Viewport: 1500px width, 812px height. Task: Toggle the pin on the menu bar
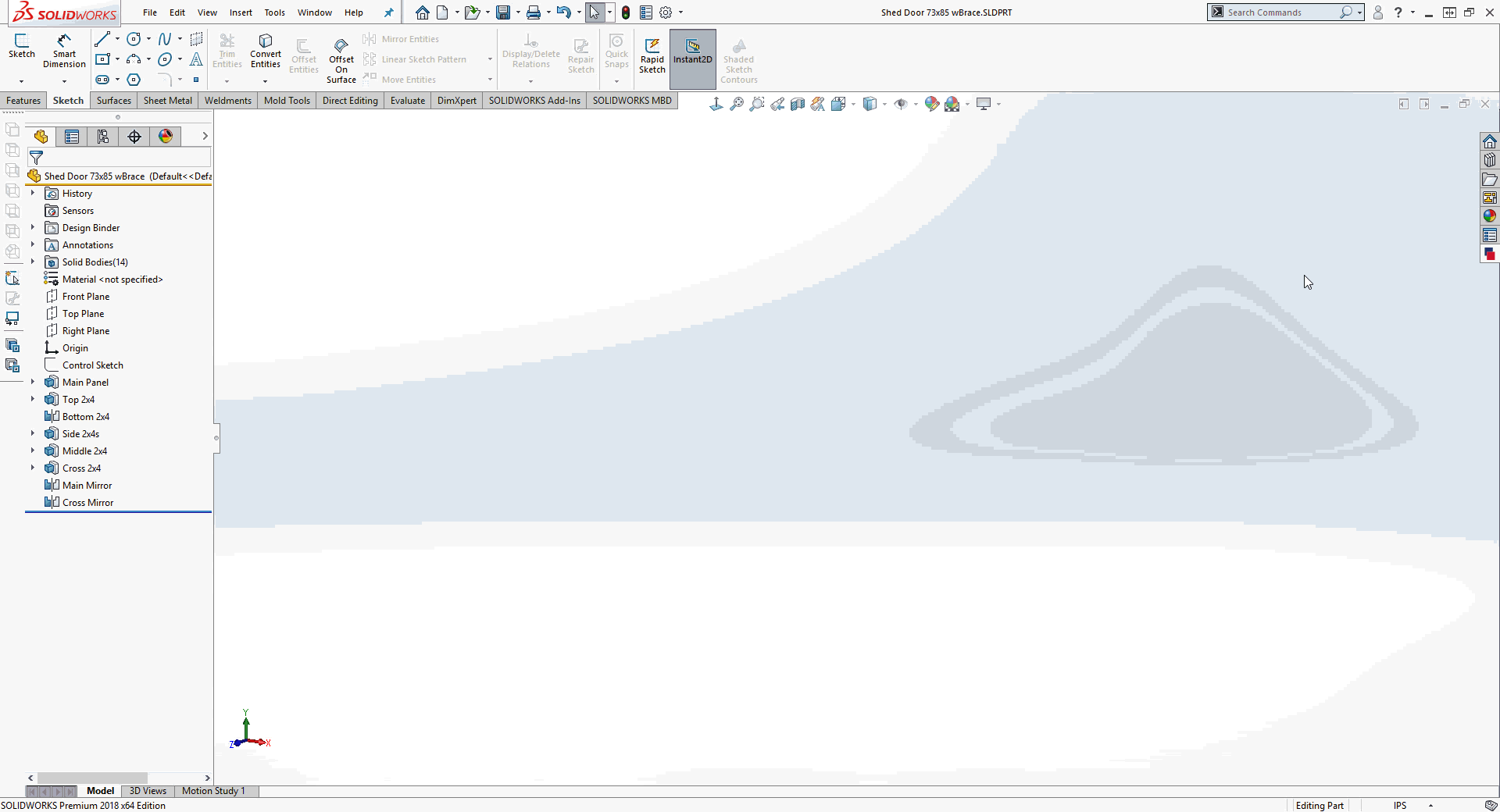tap(388, 12)
